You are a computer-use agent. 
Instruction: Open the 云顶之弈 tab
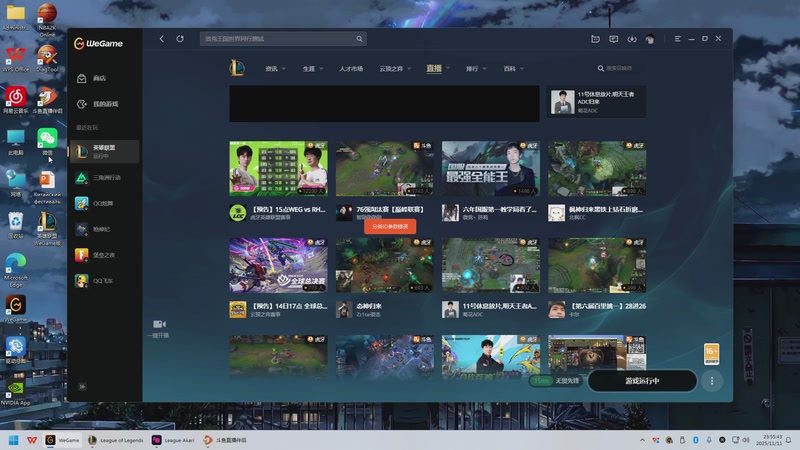(x=391, y=69)
